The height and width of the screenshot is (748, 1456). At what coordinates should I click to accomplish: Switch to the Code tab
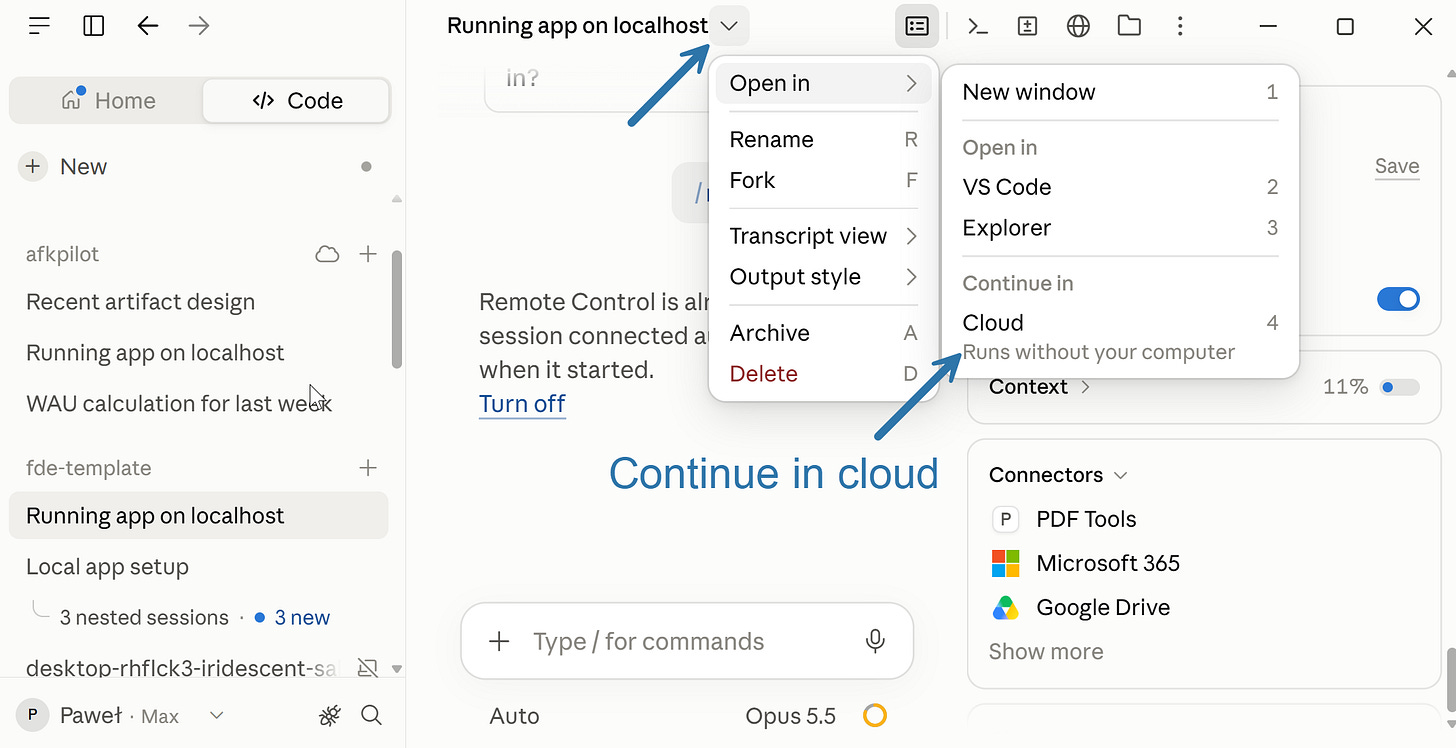point(296,101)
